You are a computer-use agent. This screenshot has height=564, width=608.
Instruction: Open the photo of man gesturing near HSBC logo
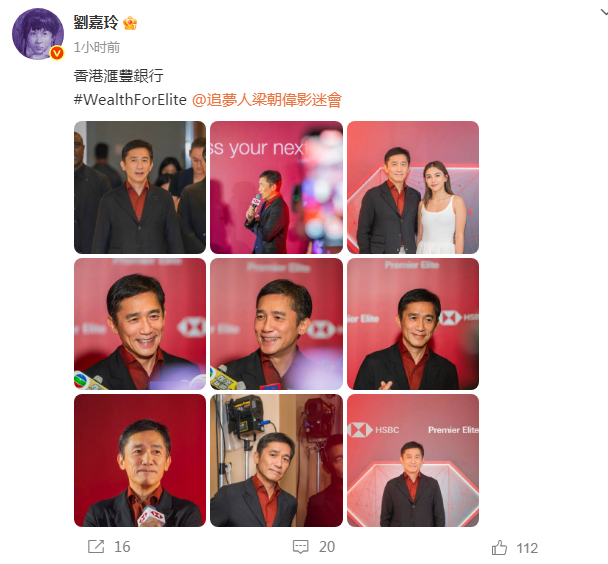(x=413, y=324)
